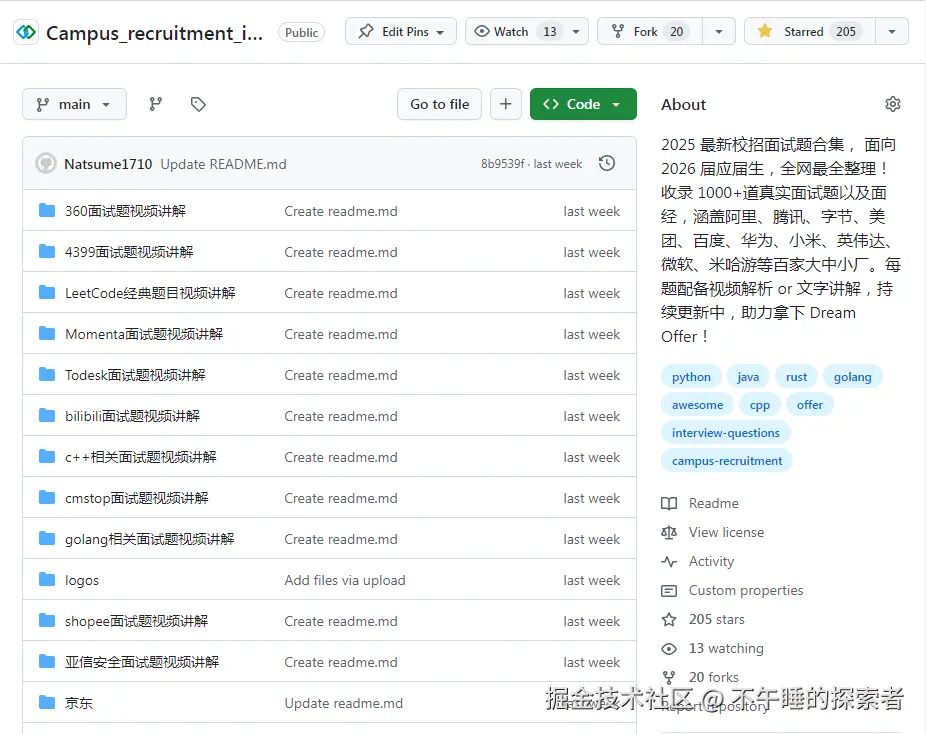Image resolution: width=926 pixels, height=734 pixels.
Task: Open the Edit Pins menu button
Action: point(400,31)
